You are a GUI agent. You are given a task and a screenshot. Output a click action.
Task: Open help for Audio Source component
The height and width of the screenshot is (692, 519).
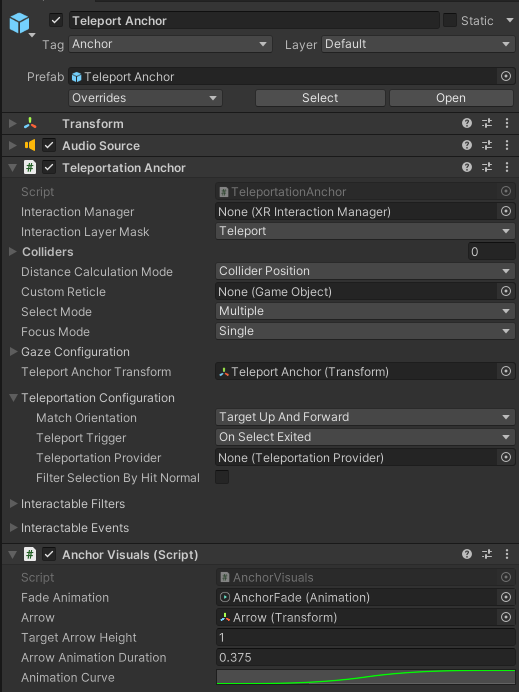pos(467,145)
